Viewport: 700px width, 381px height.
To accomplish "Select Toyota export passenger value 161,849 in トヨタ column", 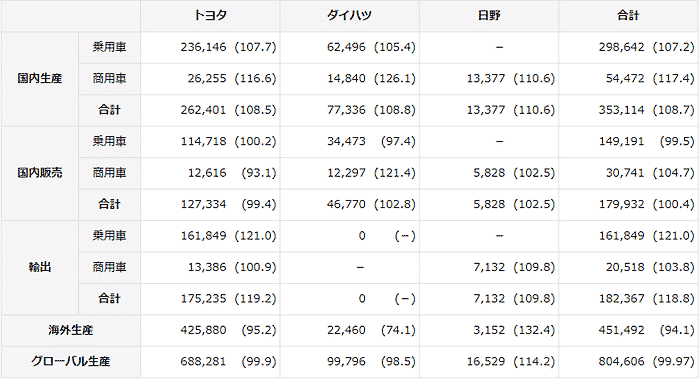I will pyautogui.click(x=203, y=235).
